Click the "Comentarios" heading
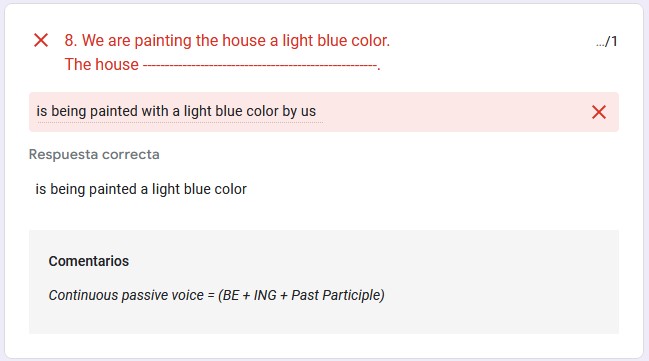Viewport: 649px width, 361px height. 89,261
